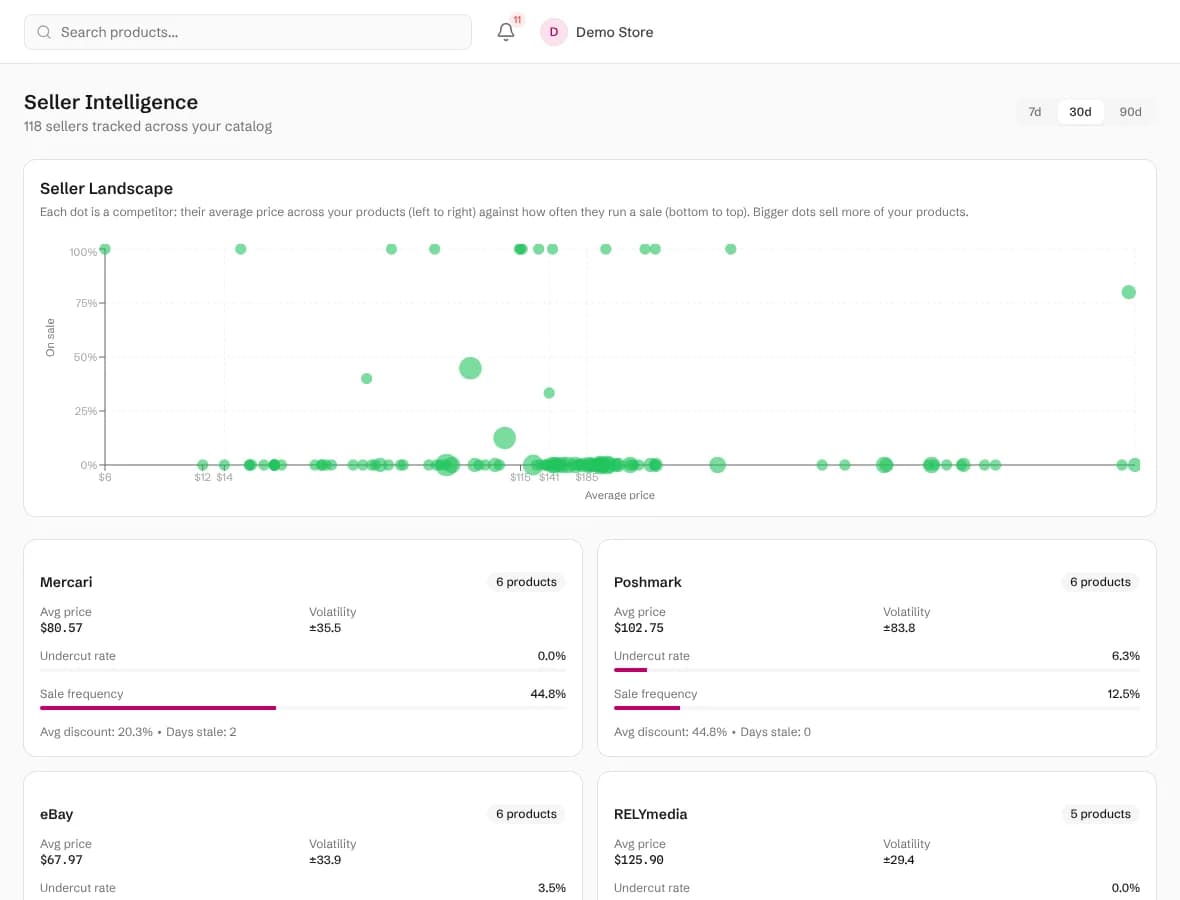The width and height of the screenshot is (1180, 900).
Task: Select Poshmark volatility ±83.8
Action: coord(899,628)
